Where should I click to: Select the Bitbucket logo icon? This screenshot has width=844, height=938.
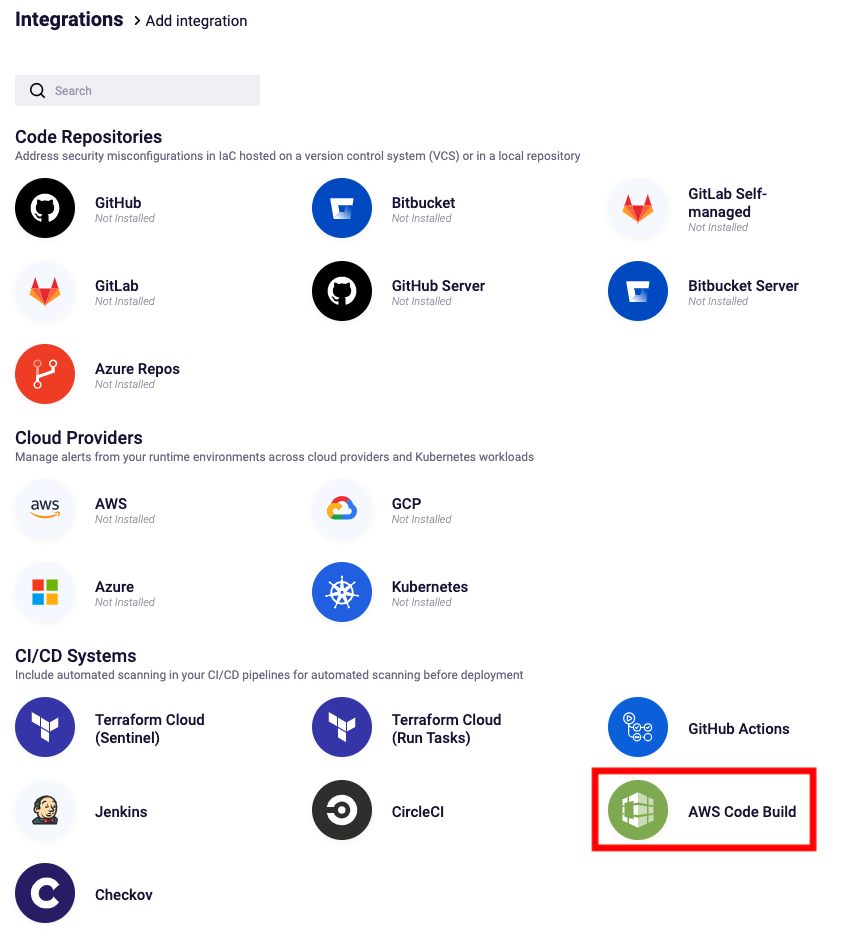[342, 208]
